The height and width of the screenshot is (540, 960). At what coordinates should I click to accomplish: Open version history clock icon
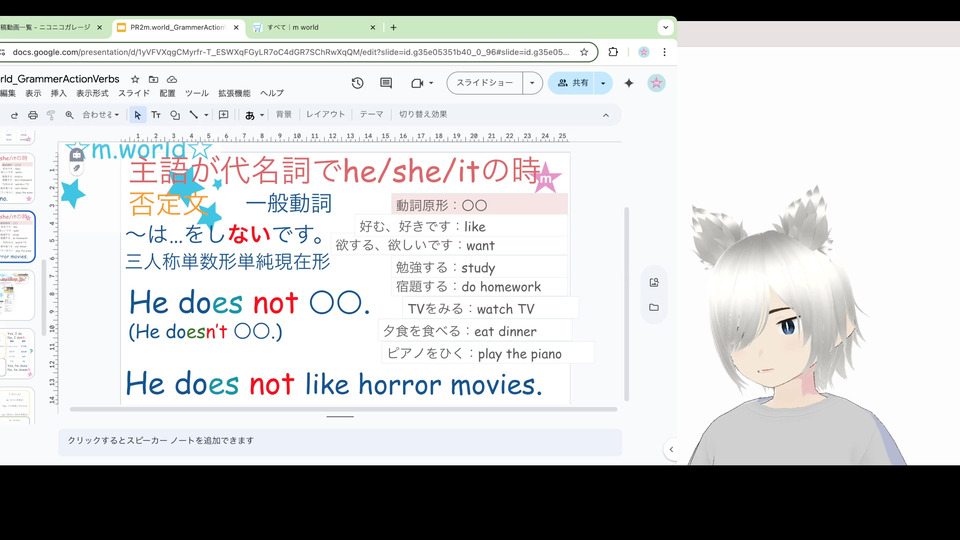358,83
